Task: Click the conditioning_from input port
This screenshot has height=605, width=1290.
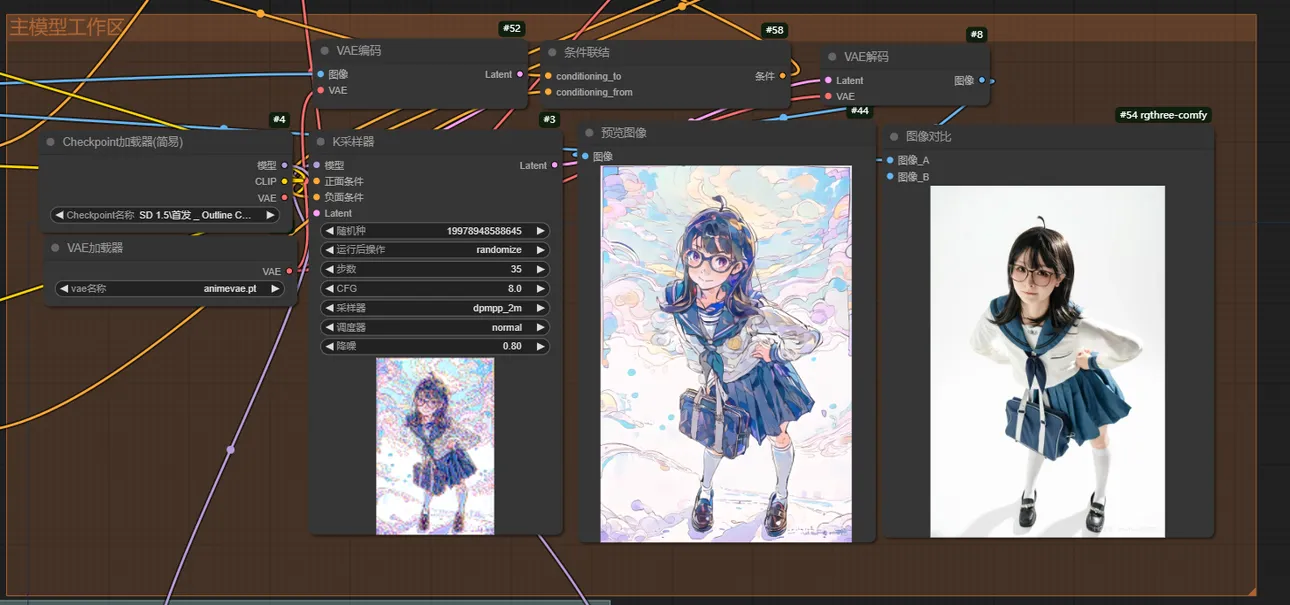Action: tap(548, 92)
